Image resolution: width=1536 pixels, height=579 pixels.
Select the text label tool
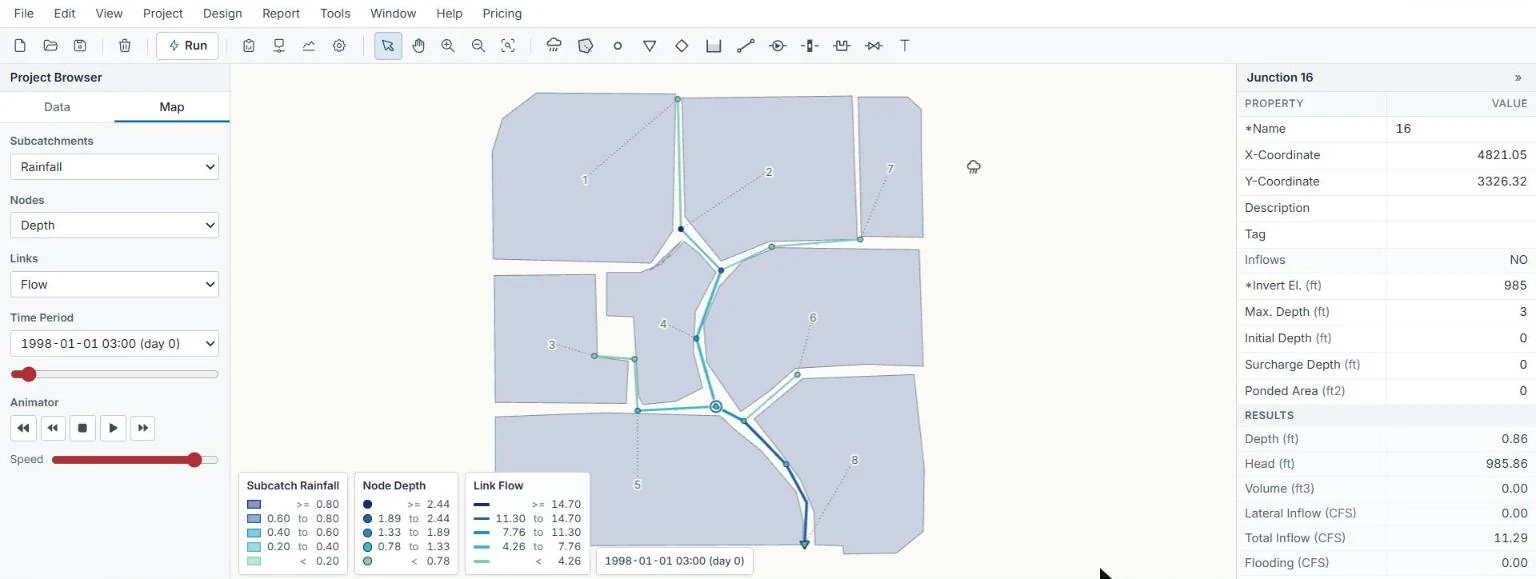coord(905,45)
